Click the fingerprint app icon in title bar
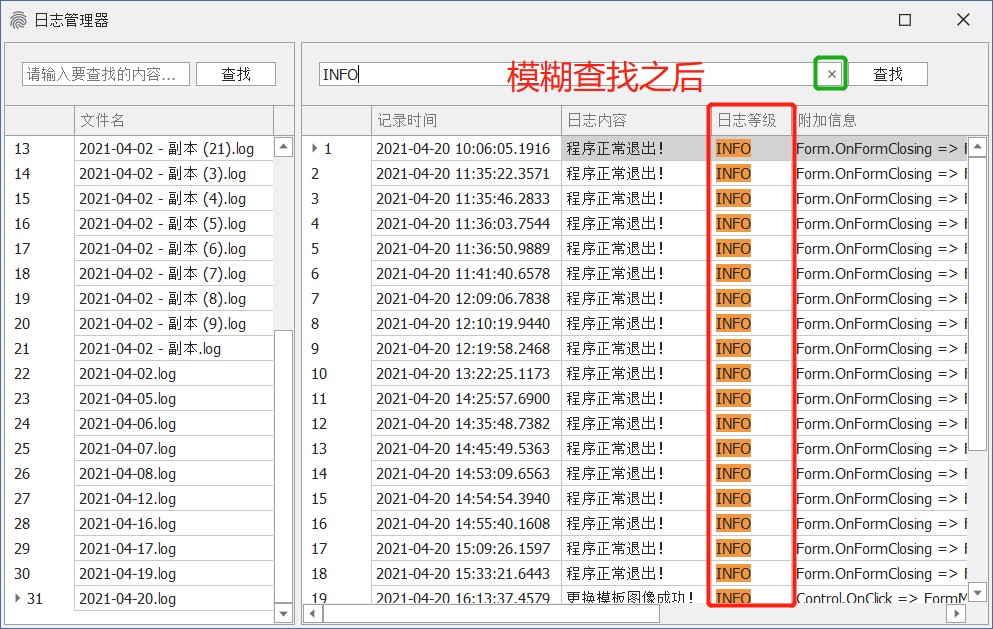 (x=18, y=20)
